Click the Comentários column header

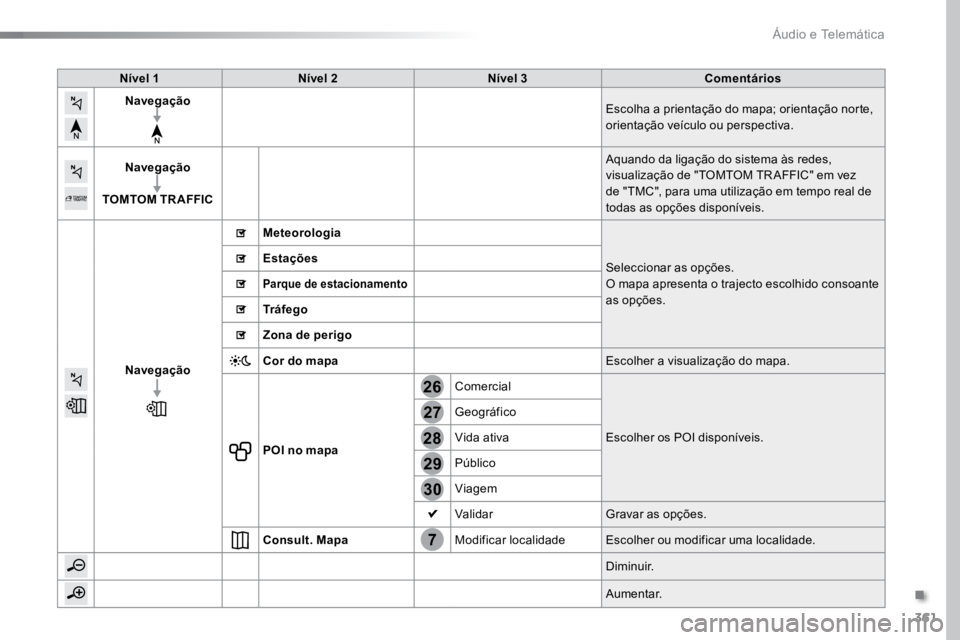click(x=743, y=78)
